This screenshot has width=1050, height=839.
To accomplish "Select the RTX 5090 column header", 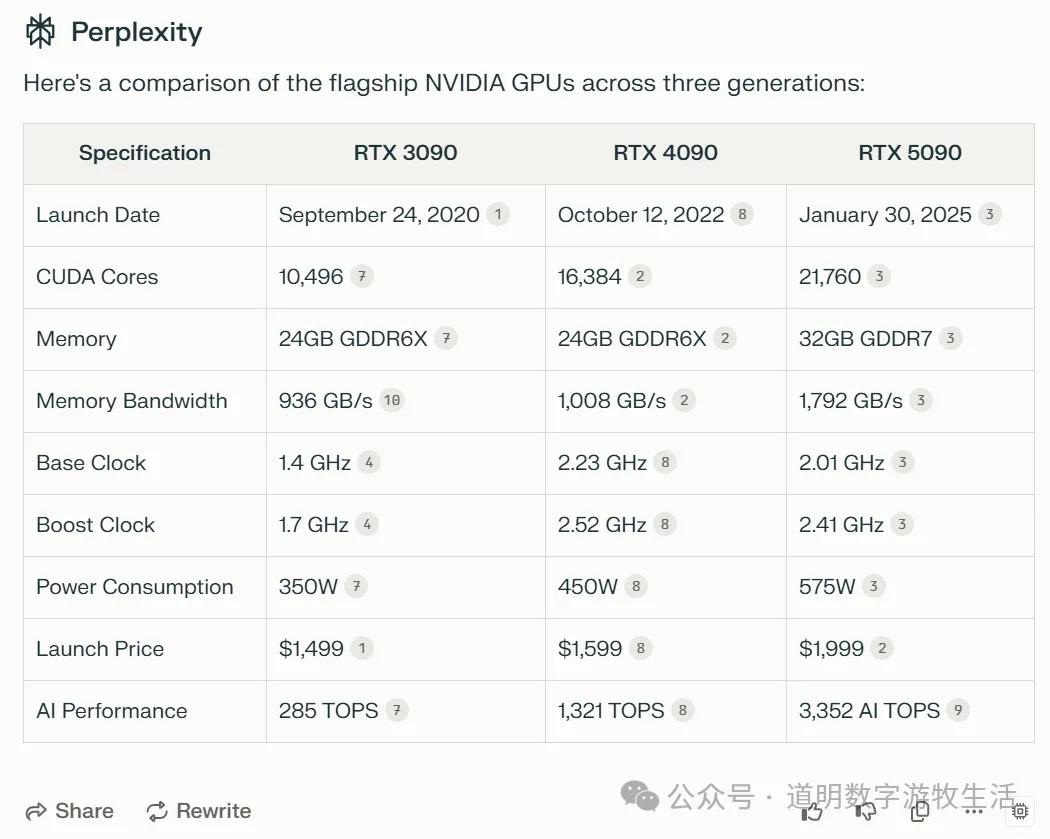I will click(909, 153).
